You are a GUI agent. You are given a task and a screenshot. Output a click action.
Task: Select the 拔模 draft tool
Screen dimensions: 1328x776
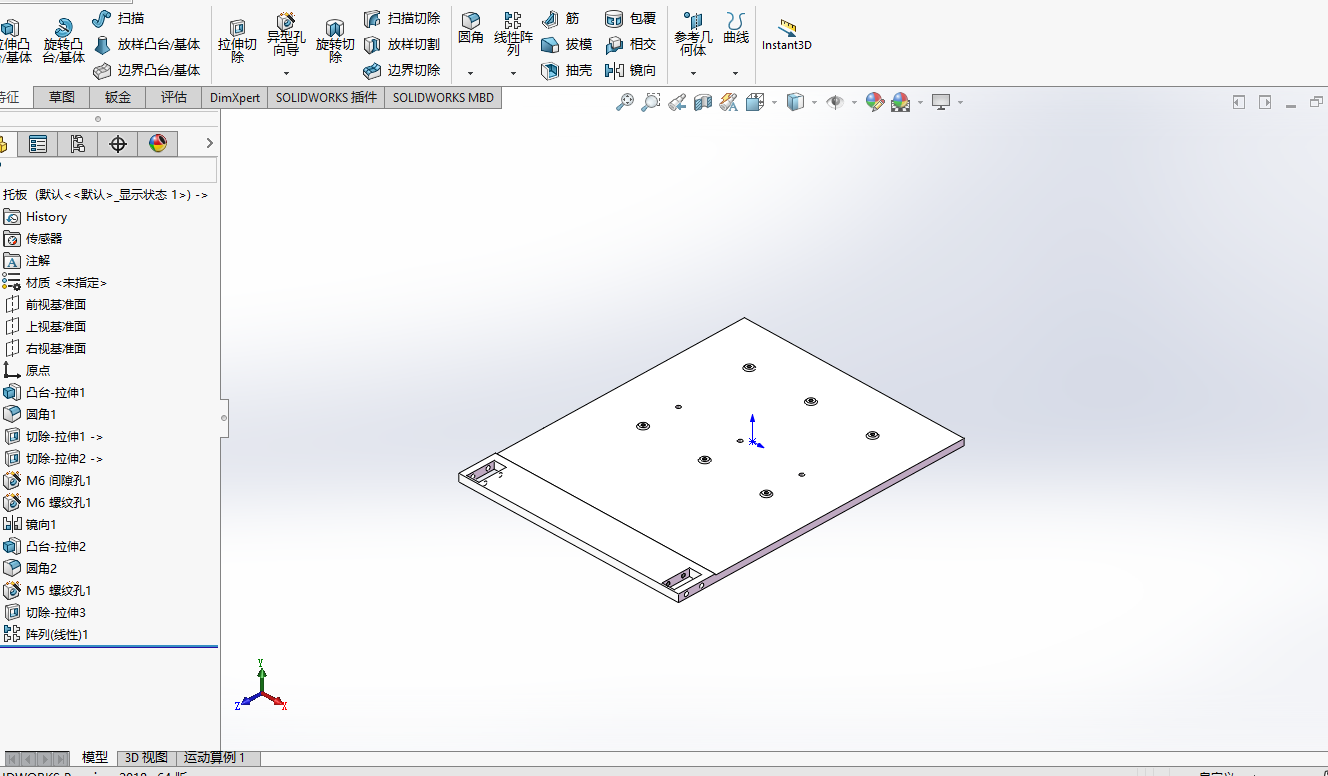click(x=566, y=44)
